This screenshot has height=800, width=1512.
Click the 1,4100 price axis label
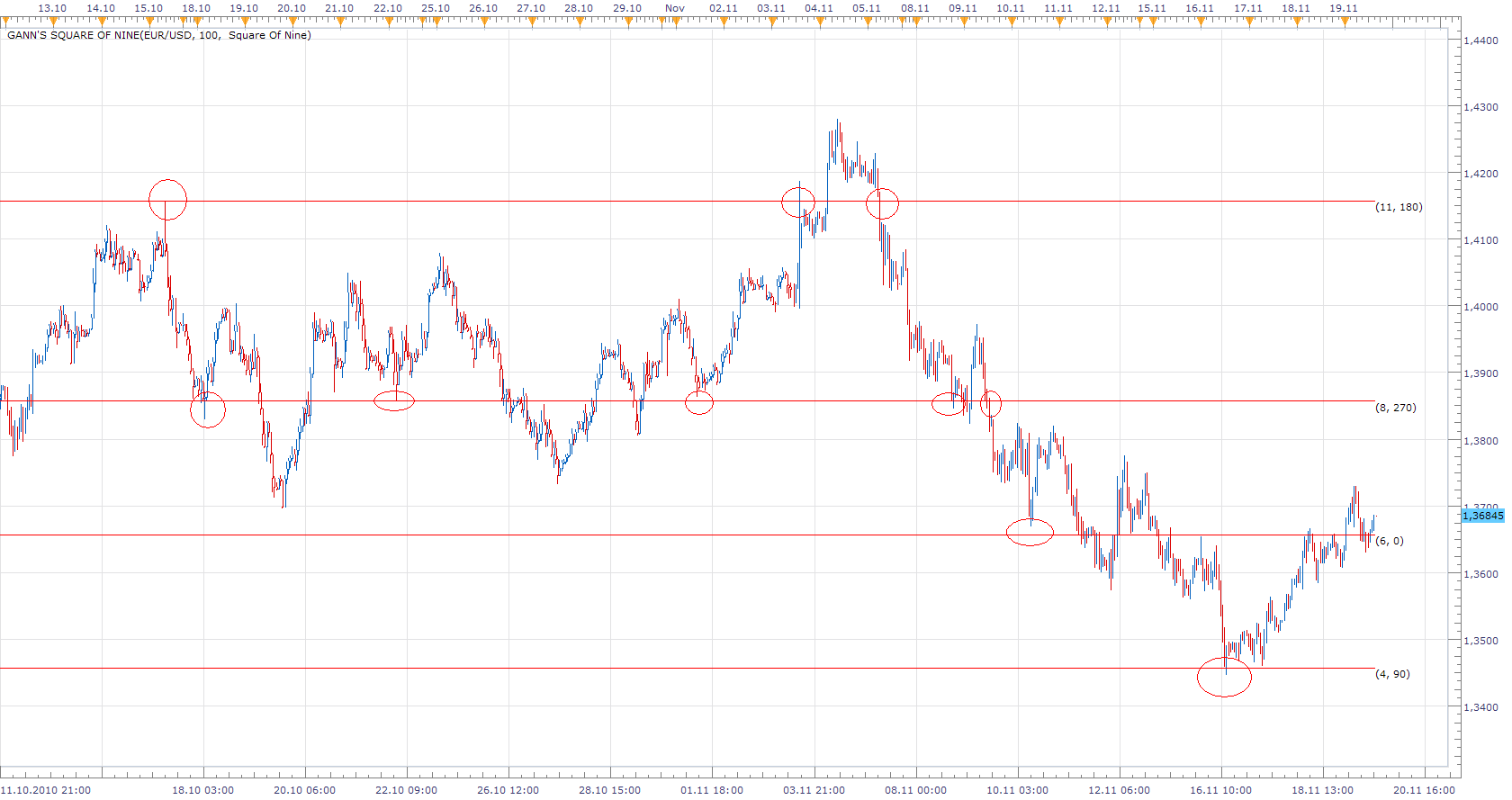pyautogui.click(x=1480, y=240)
